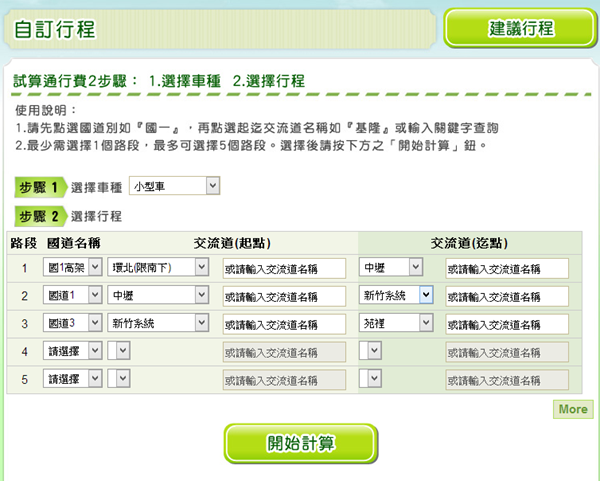Image resolution: width=600 pixels, height=481 pixels.
Task: Open row 1 中壢 end interchange dropdown
Action: click(391, 267)
